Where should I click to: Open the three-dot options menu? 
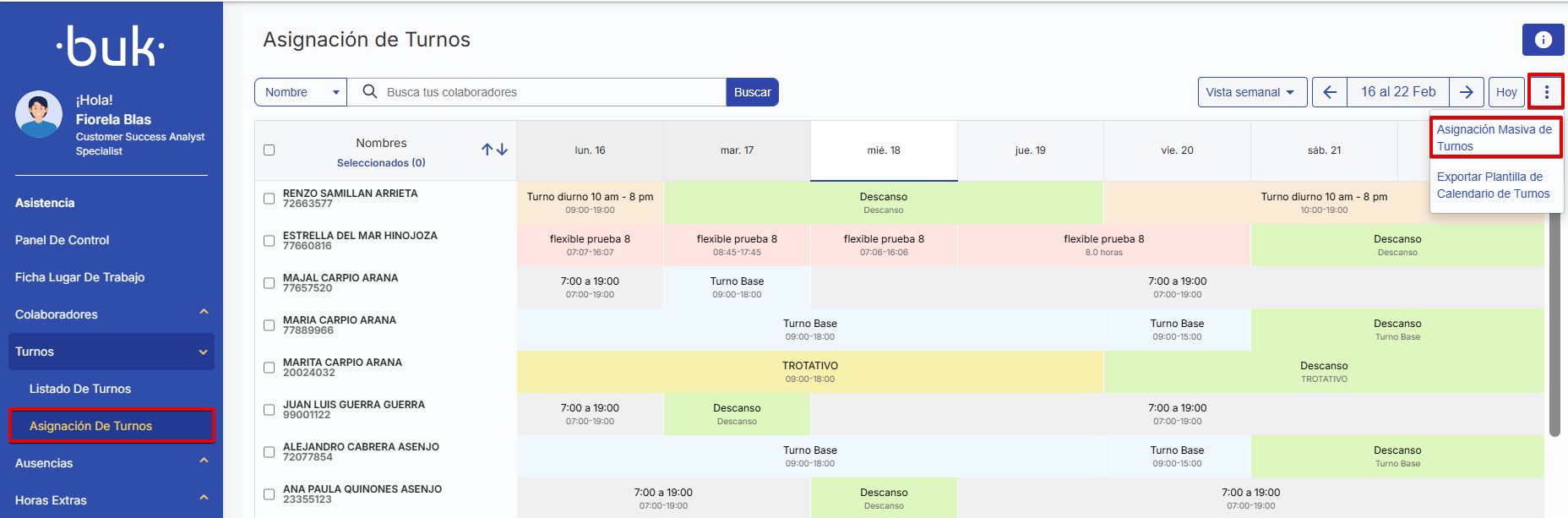coord(1546,92)
